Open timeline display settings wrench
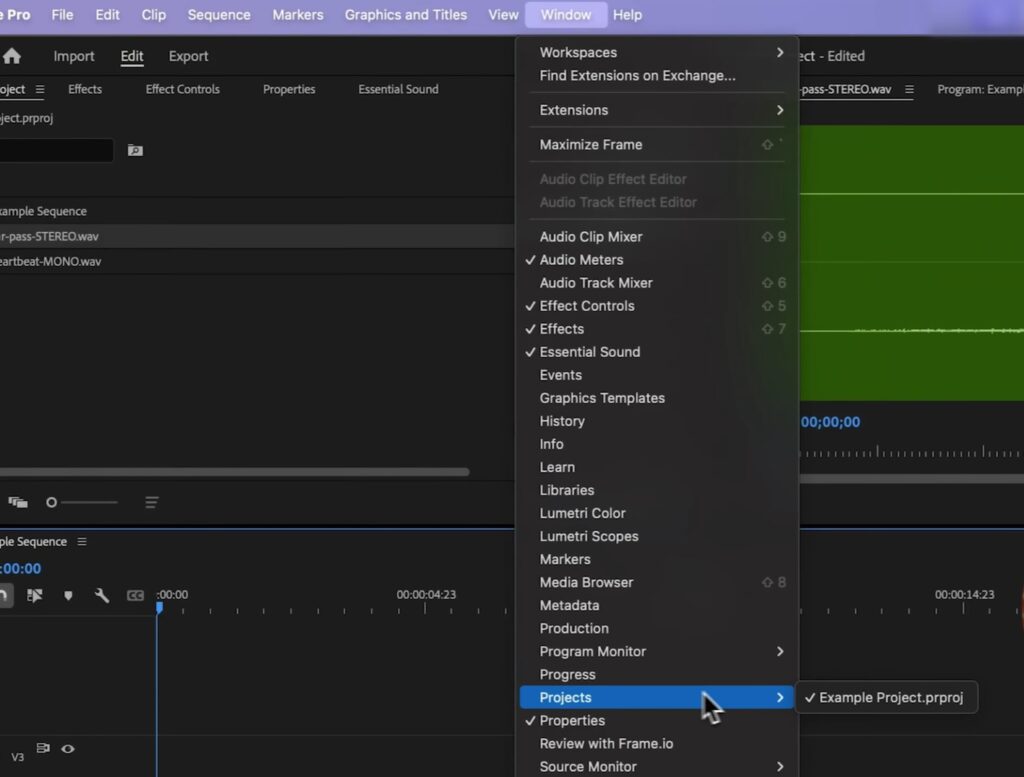This screenshot has width=1024, height=777. [x=101, y=595]
